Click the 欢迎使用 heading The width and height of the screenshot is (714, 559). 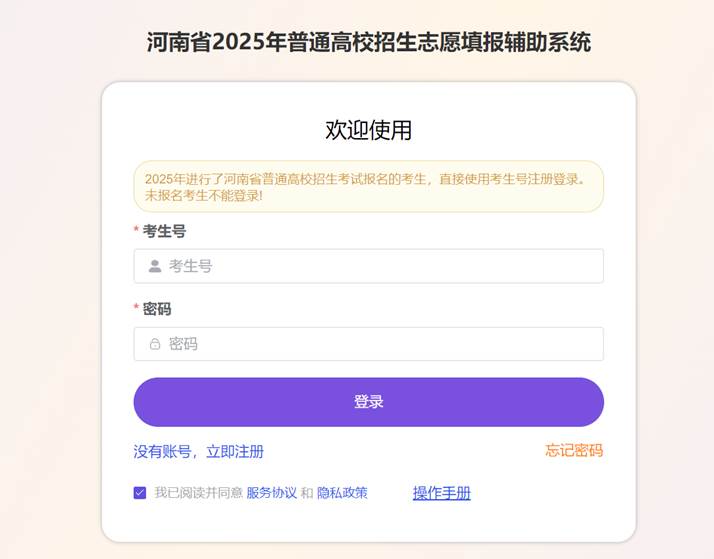coord(368,130)
